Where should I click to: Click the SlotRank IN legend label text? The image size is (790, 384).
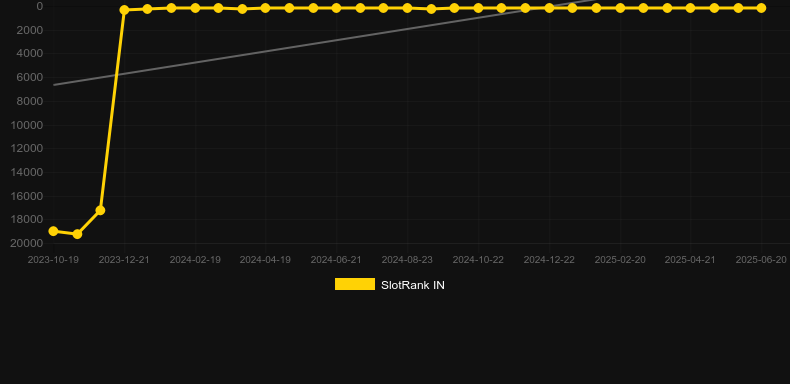tap(413, 285)
